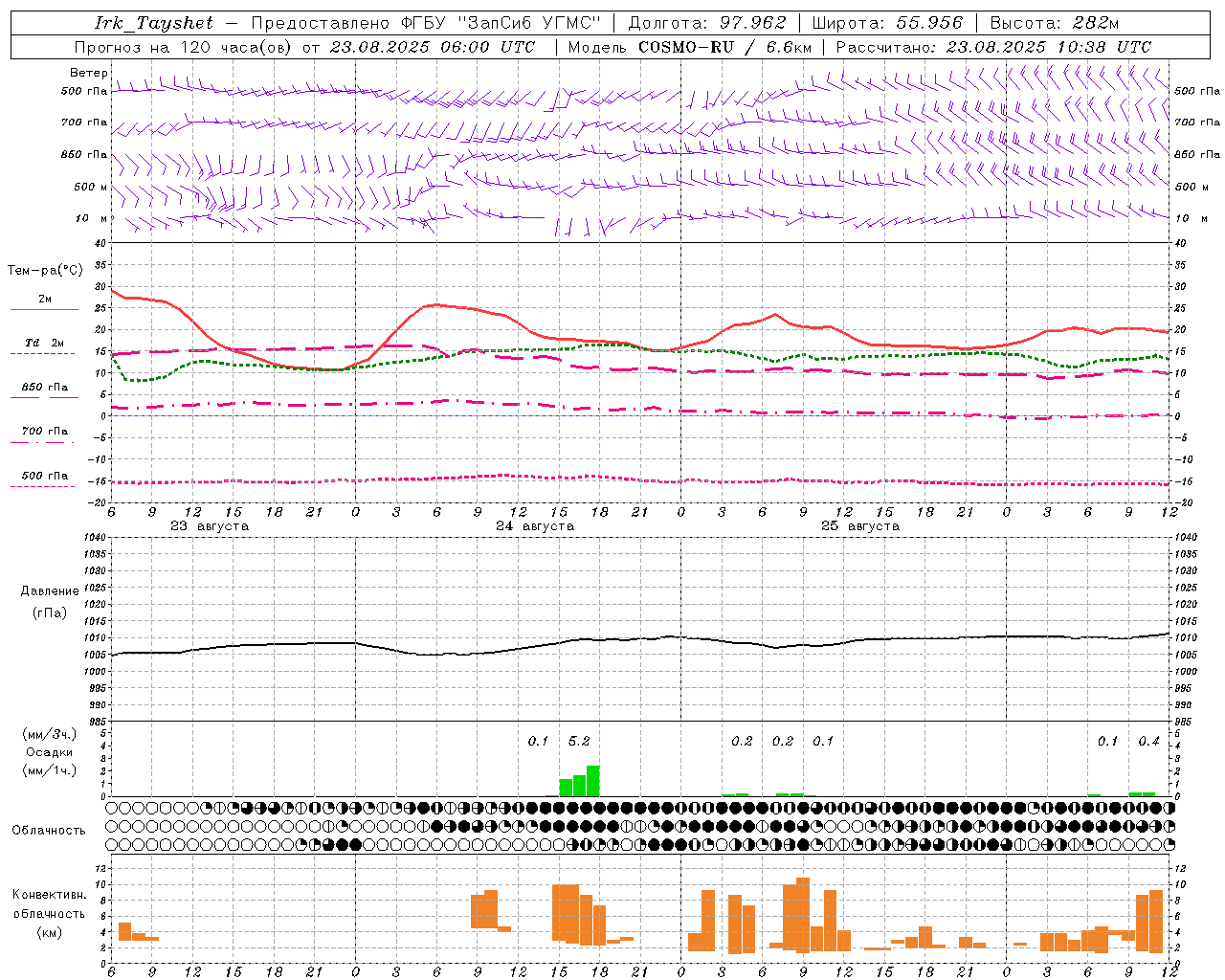Click the 850 гПа label right of the wind barbs
Viewport: 1225px width, 980px height.
point(1197,154)
